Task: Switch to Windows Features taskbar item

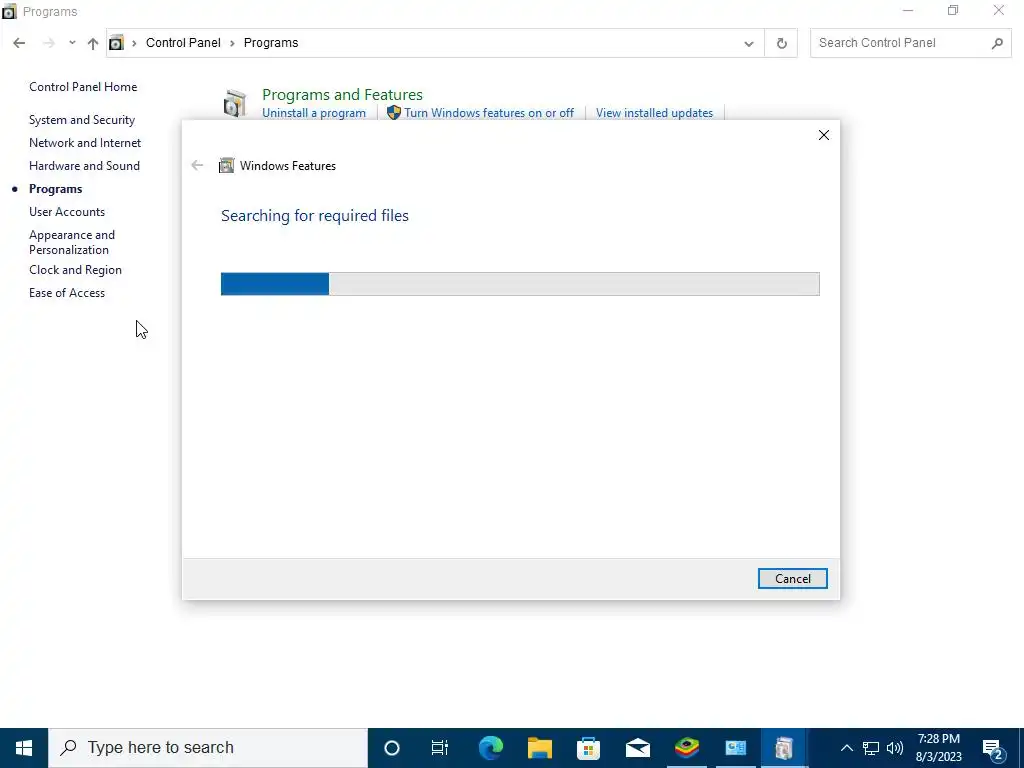Action: coord(784,748)
